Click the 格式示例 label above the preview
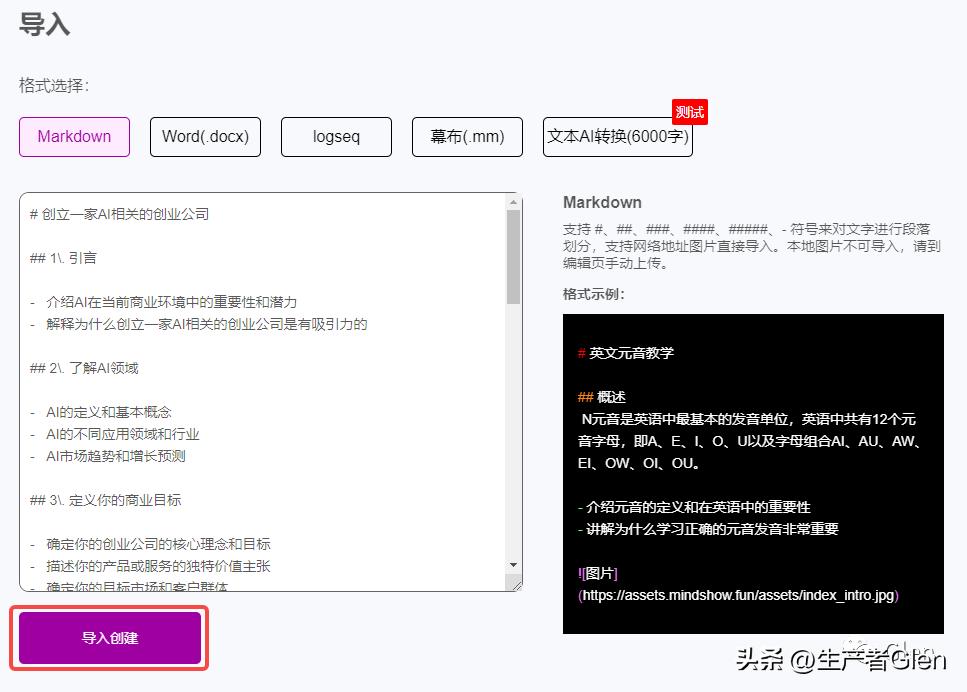The height and width of the screenshot is (692, 967). [x=592, y=295]
